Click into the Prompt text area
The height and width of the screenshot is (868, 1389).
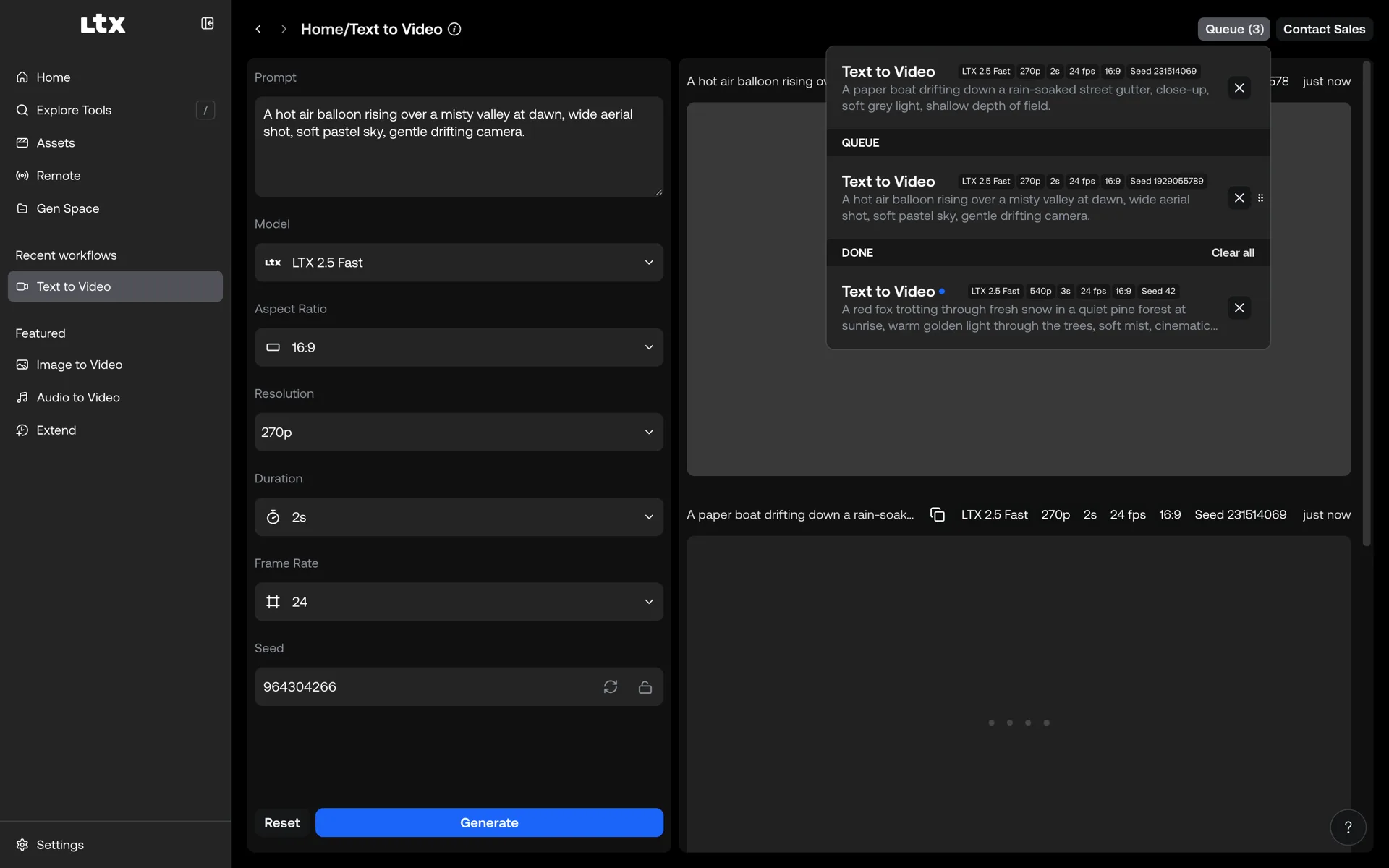(459, 147)
